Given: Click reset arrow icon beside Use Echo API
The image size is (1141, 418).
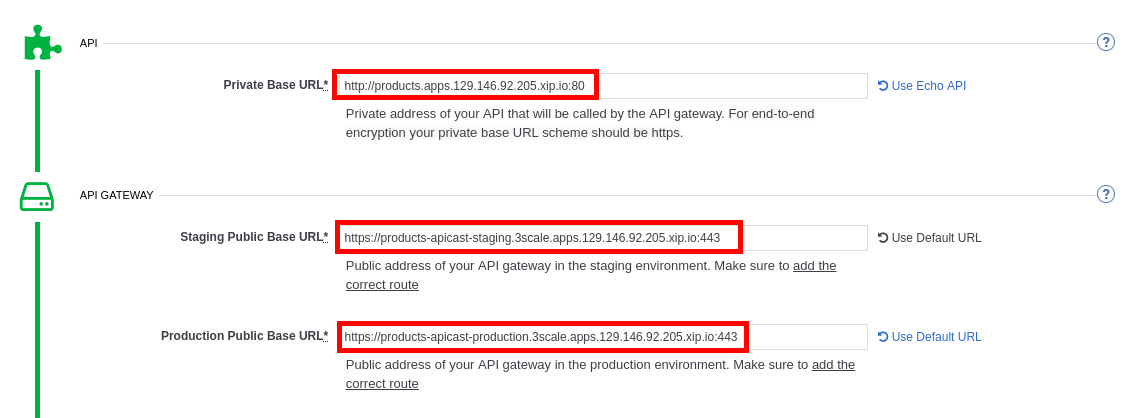Looking at the screenshot, I should [x=883, y=86].
